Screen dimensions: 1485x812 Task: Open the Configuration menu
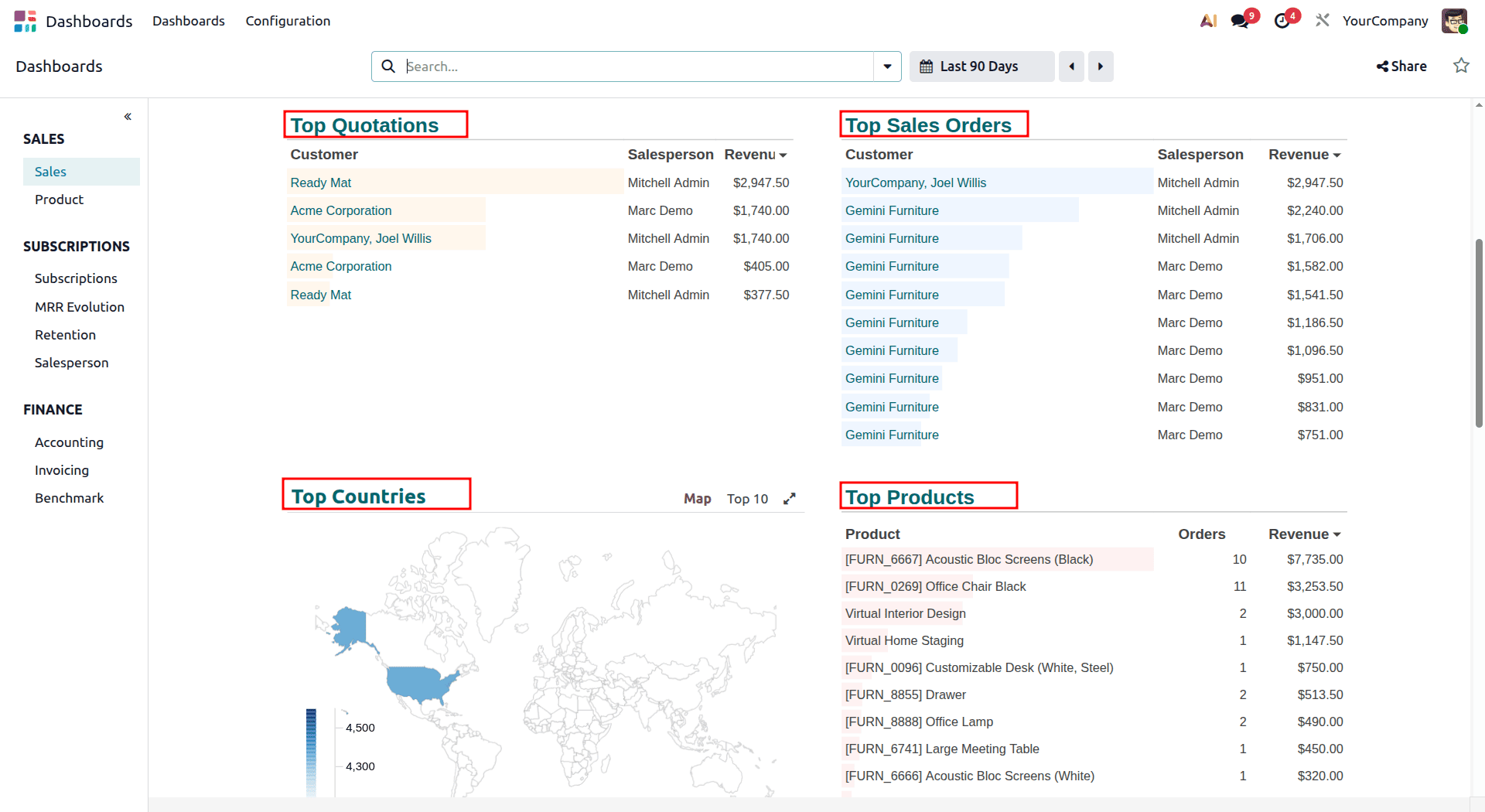(288, 21)
